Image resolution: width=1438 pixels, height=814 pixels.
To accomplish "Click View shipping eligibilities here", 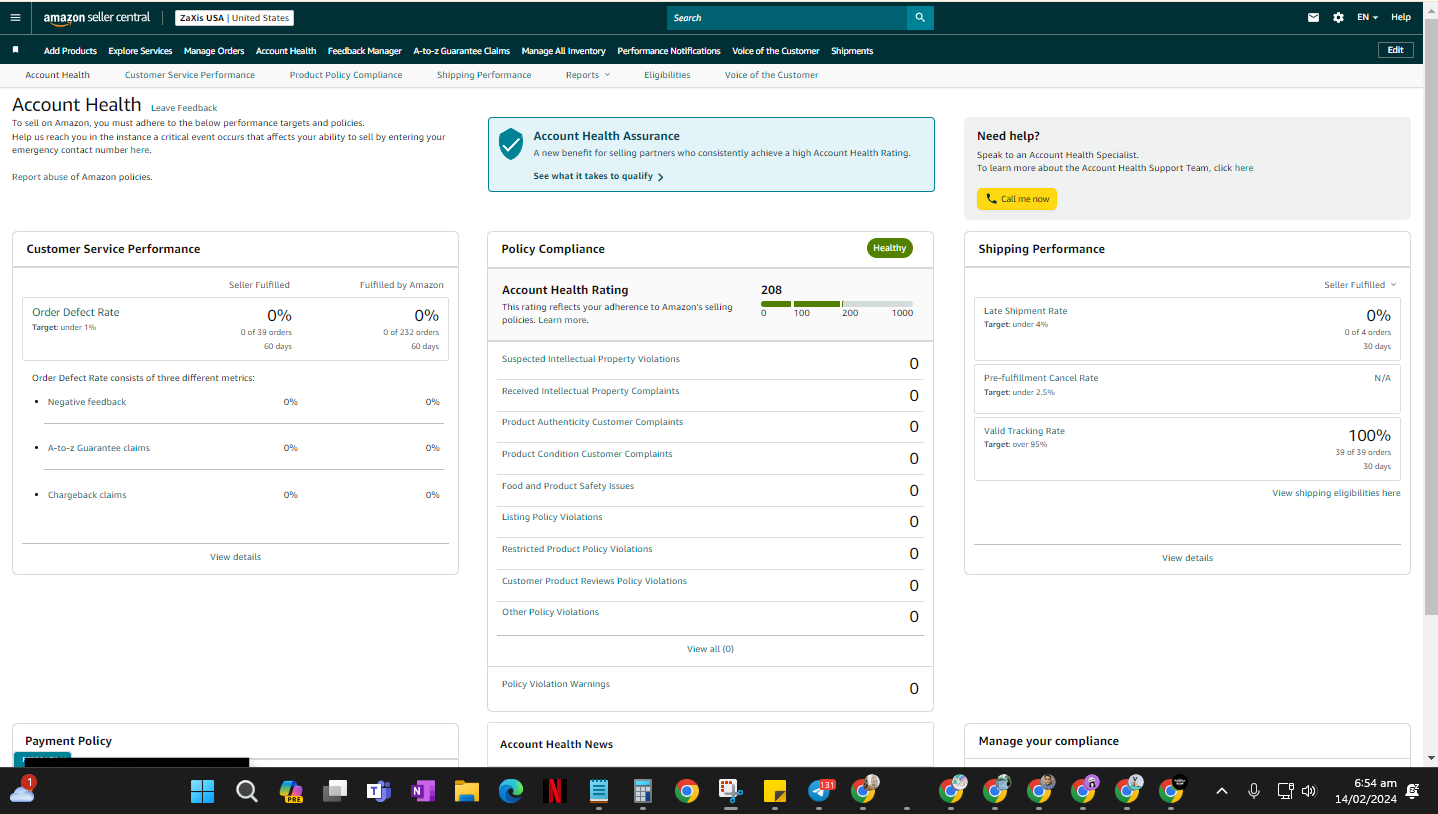I will tap(1336, 493).
